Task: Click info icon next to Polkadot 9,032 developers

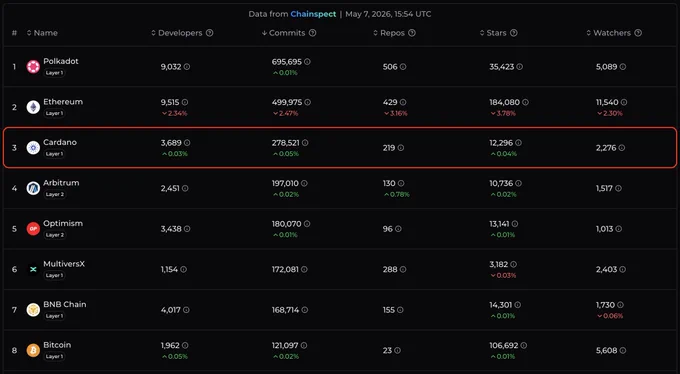Action: tap(186, 67)
